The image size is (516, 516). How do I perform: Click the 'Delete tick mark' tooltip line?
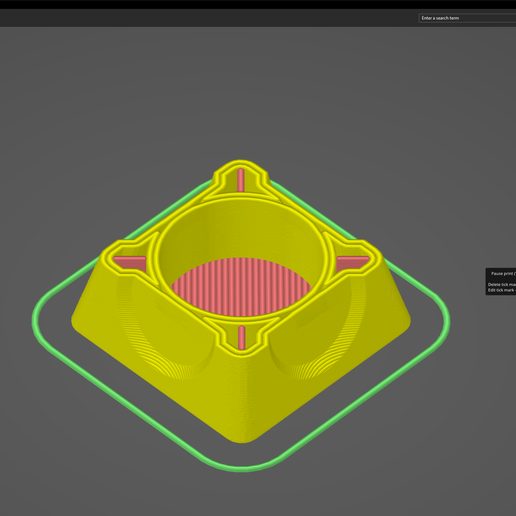(502, 285)
